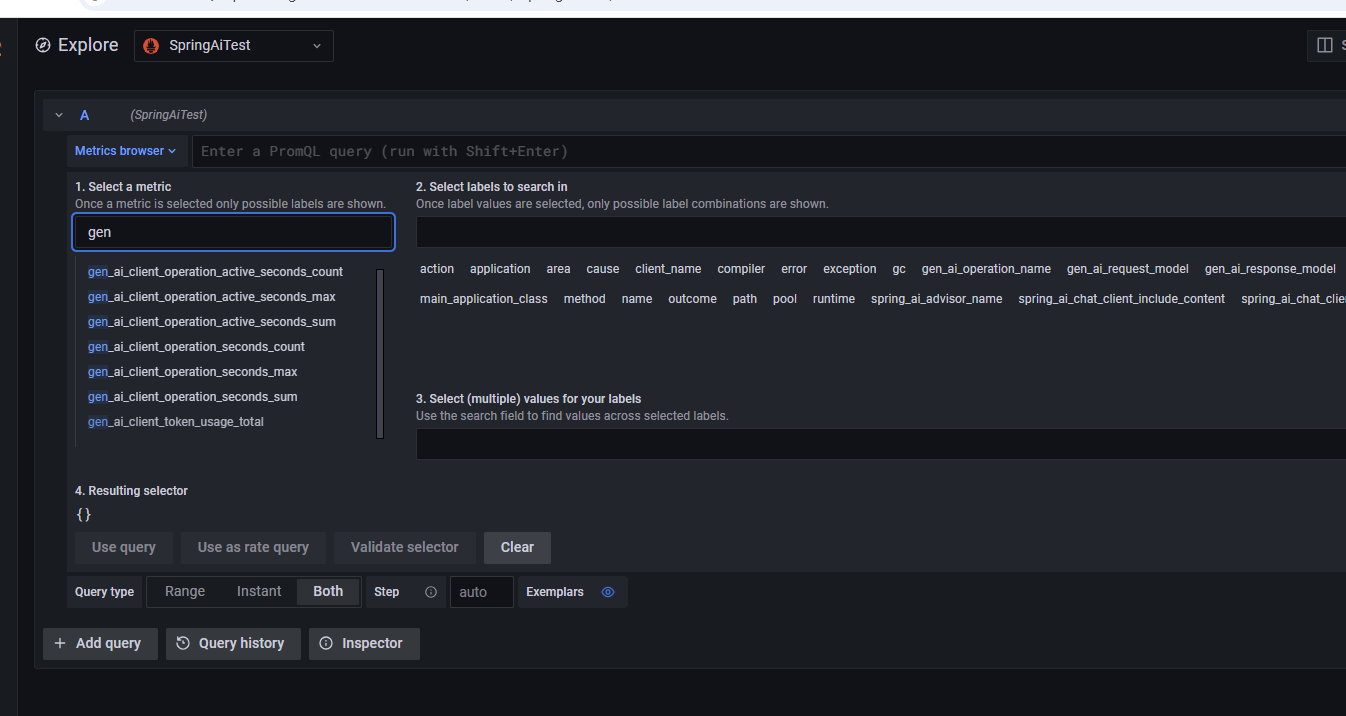Toggle the Metrics browser dropdown
This screenshot has height=716, width=1346.
click(126, 151)
